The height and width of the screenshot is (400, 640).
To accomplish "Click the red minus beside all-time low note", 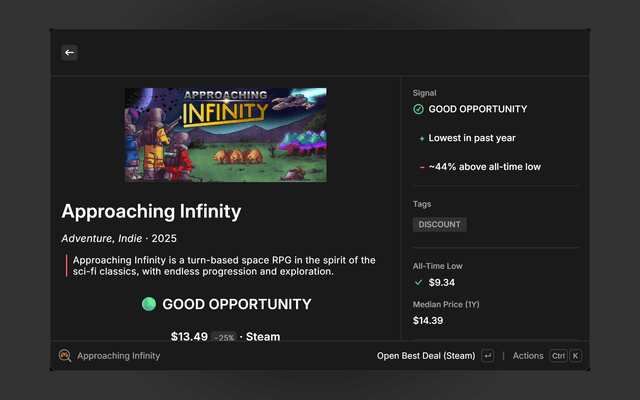I will pos(422,167).
